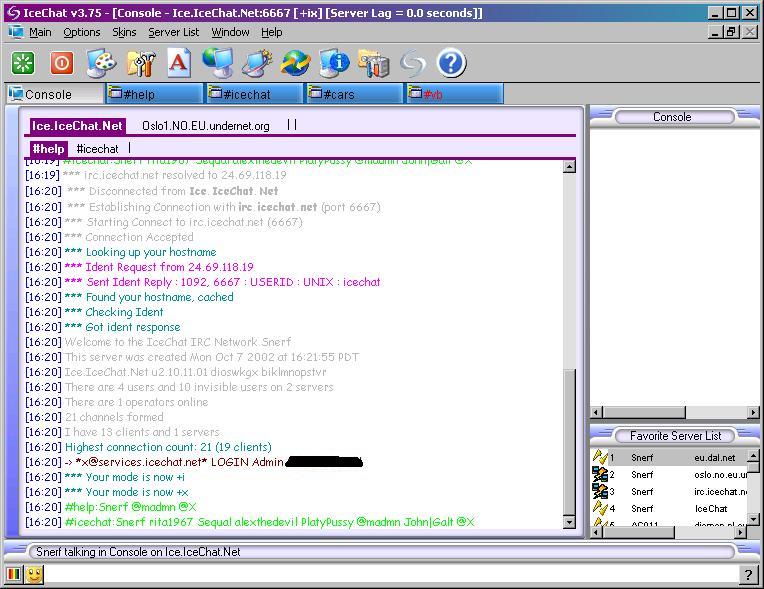Image resolution: width=764 pixels, height=589 pixels.
Task: Click the 'Highest connection count: 21' line
Action: (149, 447)
